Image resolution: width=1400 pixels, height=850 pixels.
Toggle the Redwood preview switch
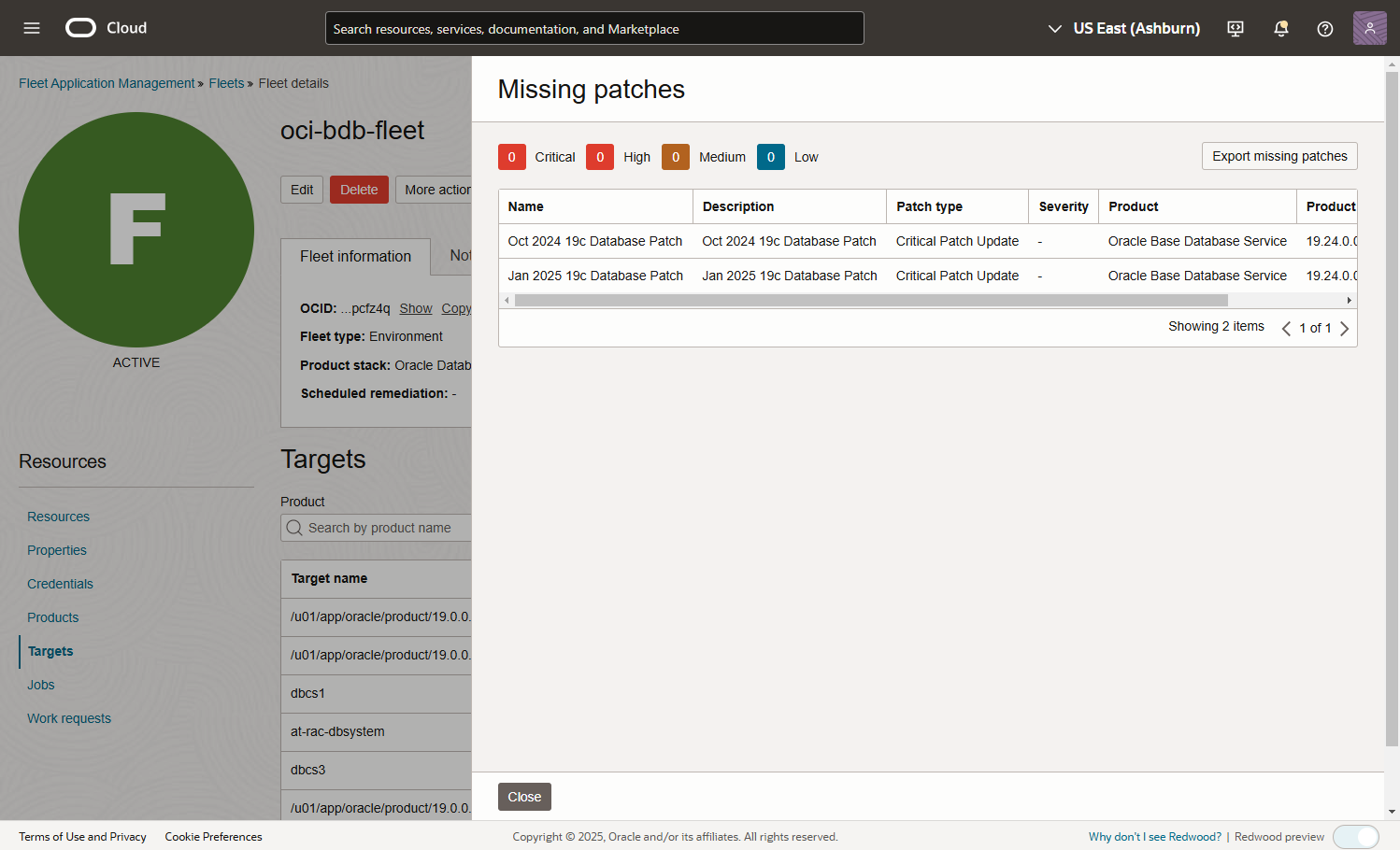coord(1356,837)
